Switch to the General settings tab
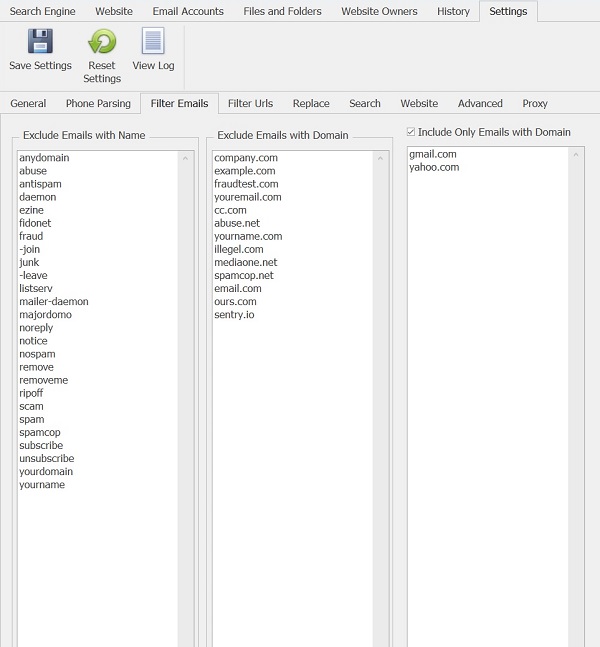The height and width of the screenshot is (647, 600). (28, 103)
